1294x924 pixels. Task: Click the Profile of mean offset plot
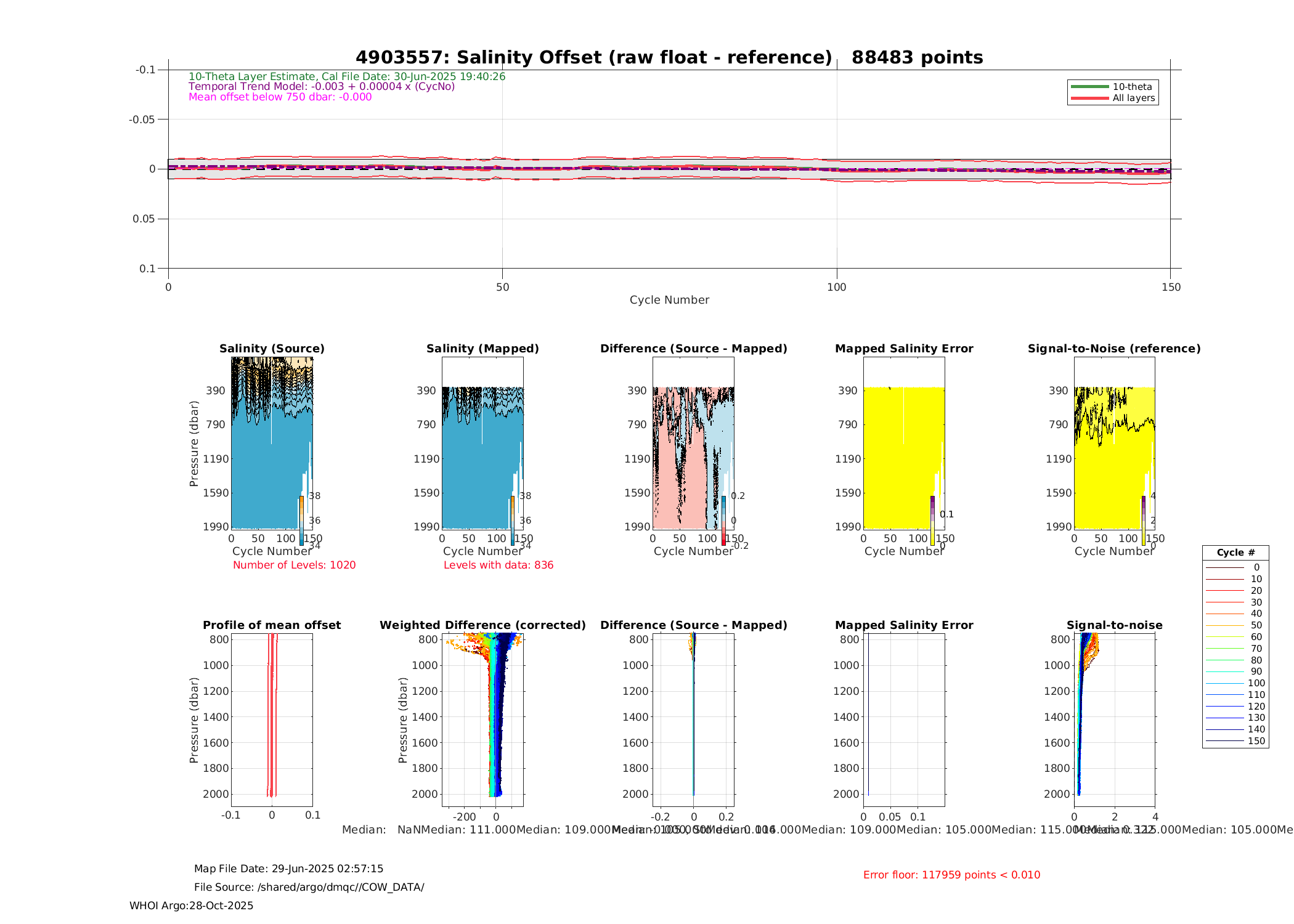[272, 719]
